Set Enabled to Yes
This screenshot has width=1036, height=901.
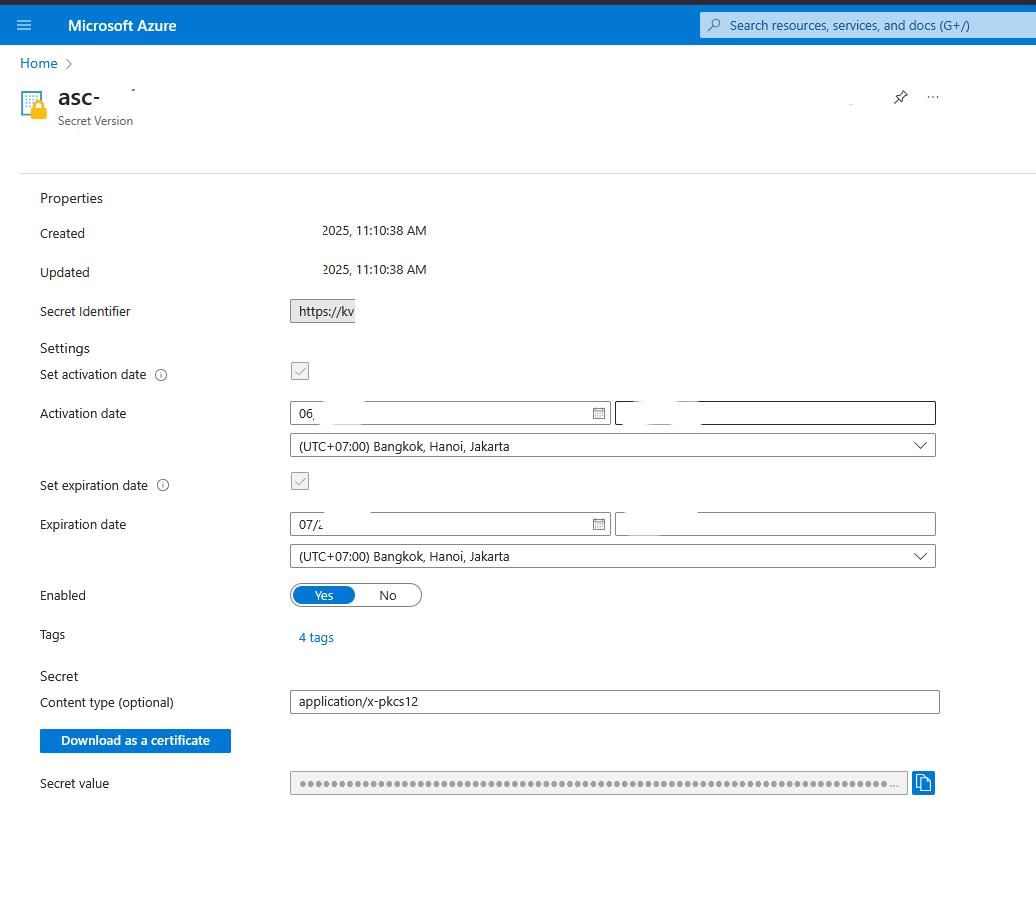click(324, 595)
